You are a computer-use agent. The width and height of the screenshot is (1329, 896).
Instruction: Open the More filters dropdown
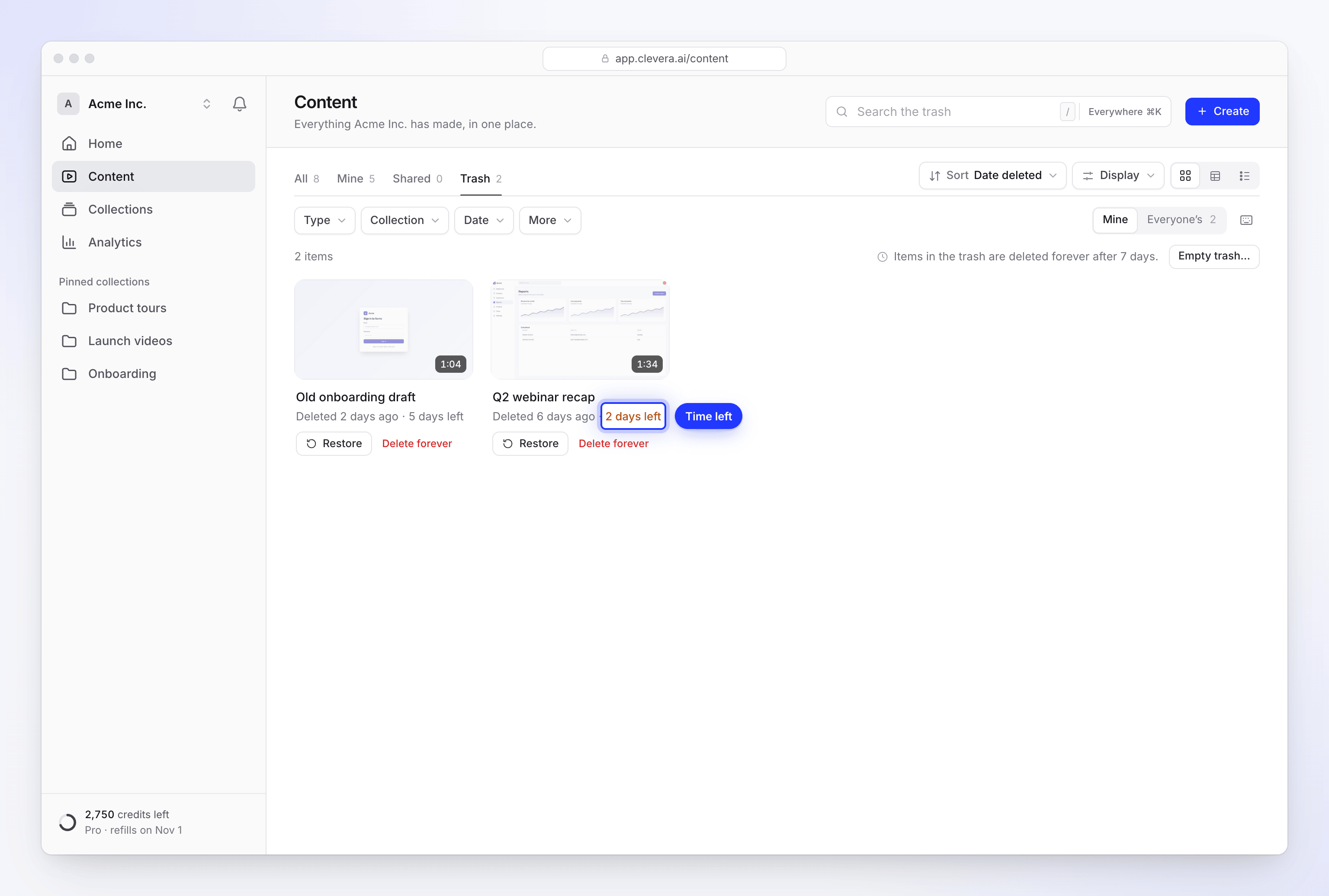click(x=550, y=220)
